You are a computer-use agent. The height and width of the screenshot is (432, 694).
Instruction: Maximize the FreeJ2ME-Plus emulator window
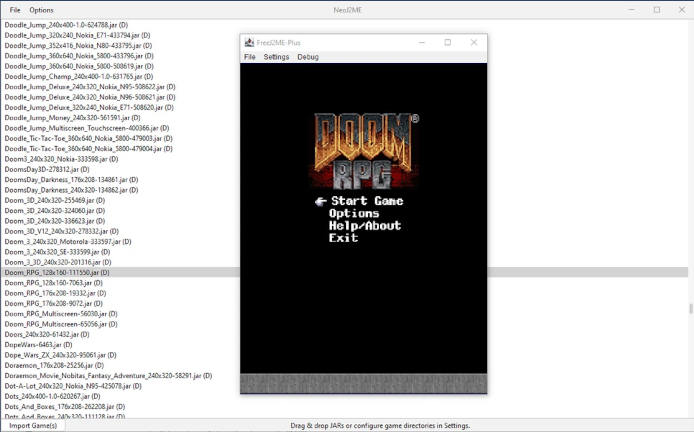447,42
